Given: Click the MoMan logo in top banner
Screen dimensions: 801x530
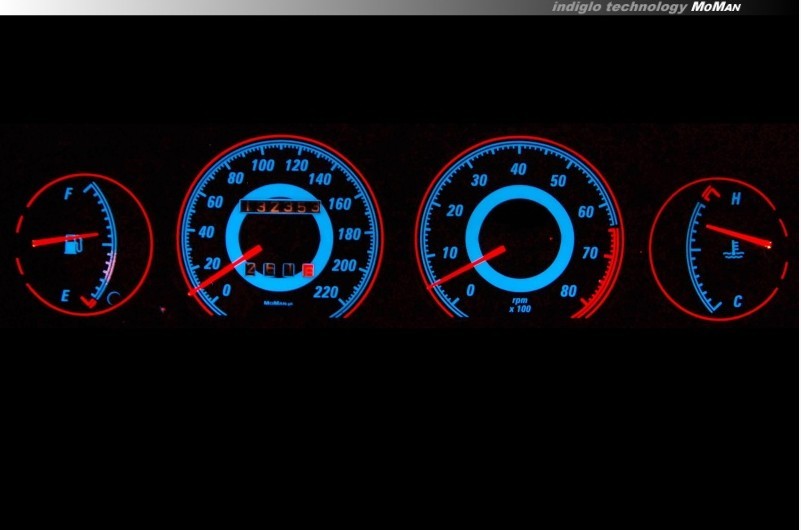Looking at the screenshot, I should (717, 7).
